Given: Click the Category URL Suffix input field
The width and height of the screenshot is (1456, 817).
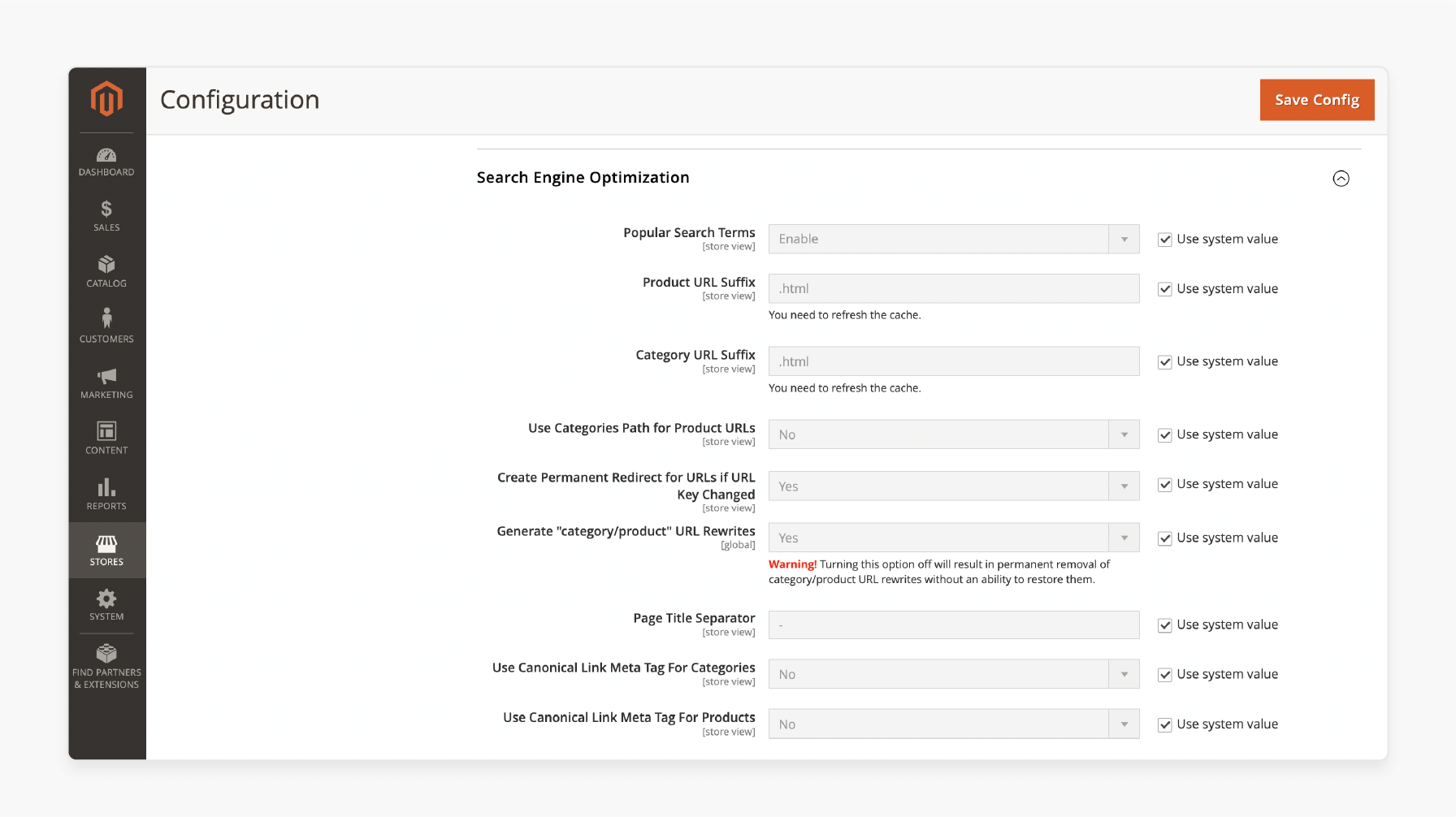Looking at the screenshot, I should point(954,361).
